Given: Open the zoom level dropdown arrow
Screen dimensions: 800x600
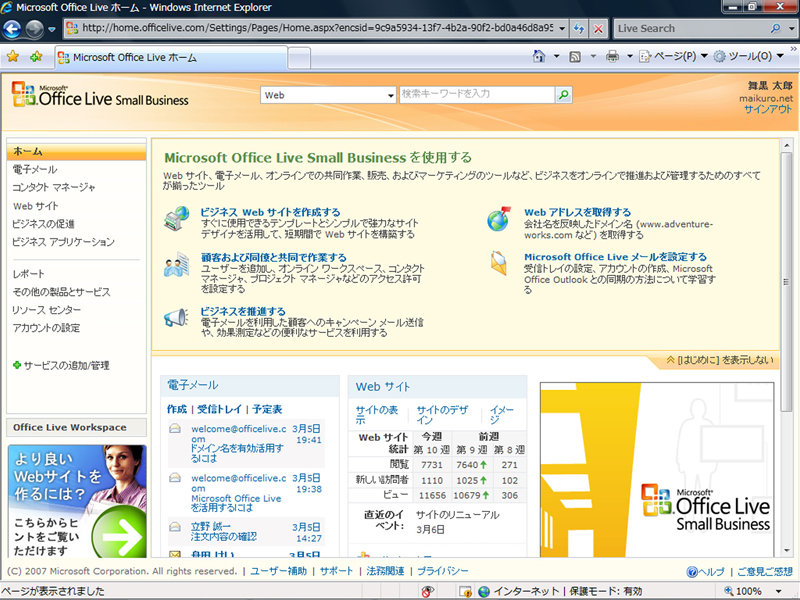Looking at the screenshot, I should point(779,591).
